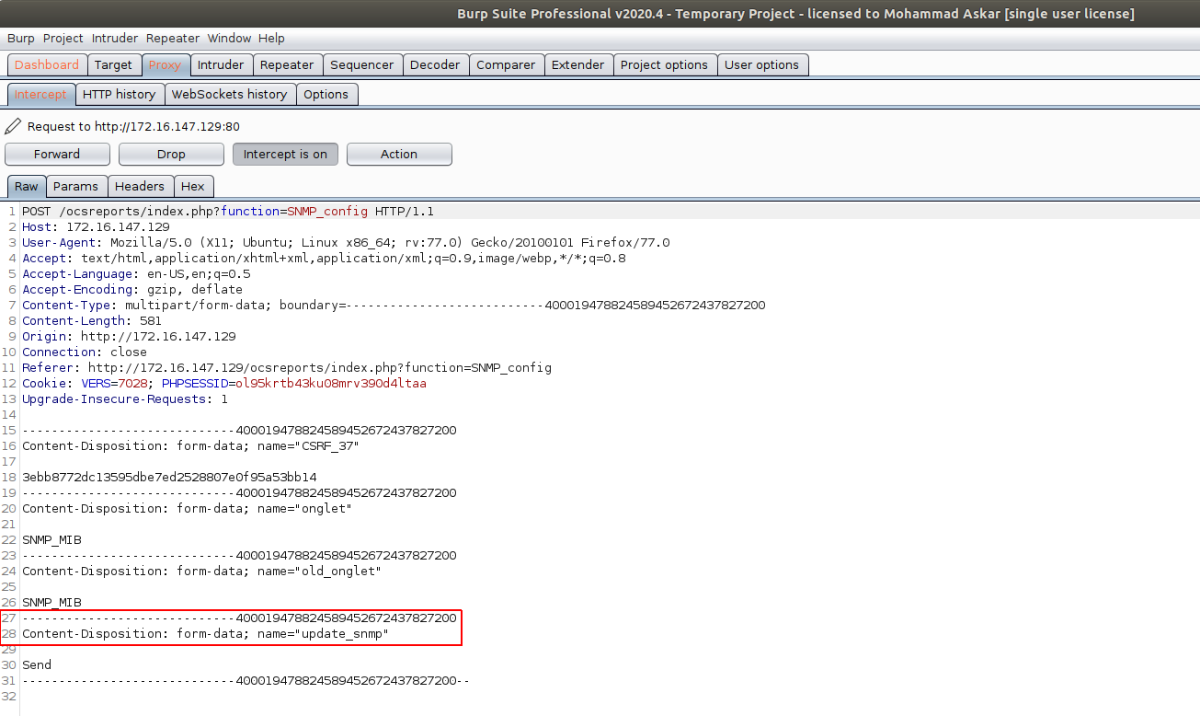Click the Accept-Encoding header line
The width and height of the screenshot is (1200, 716).
pyautogui.click(x=132, y=290)
